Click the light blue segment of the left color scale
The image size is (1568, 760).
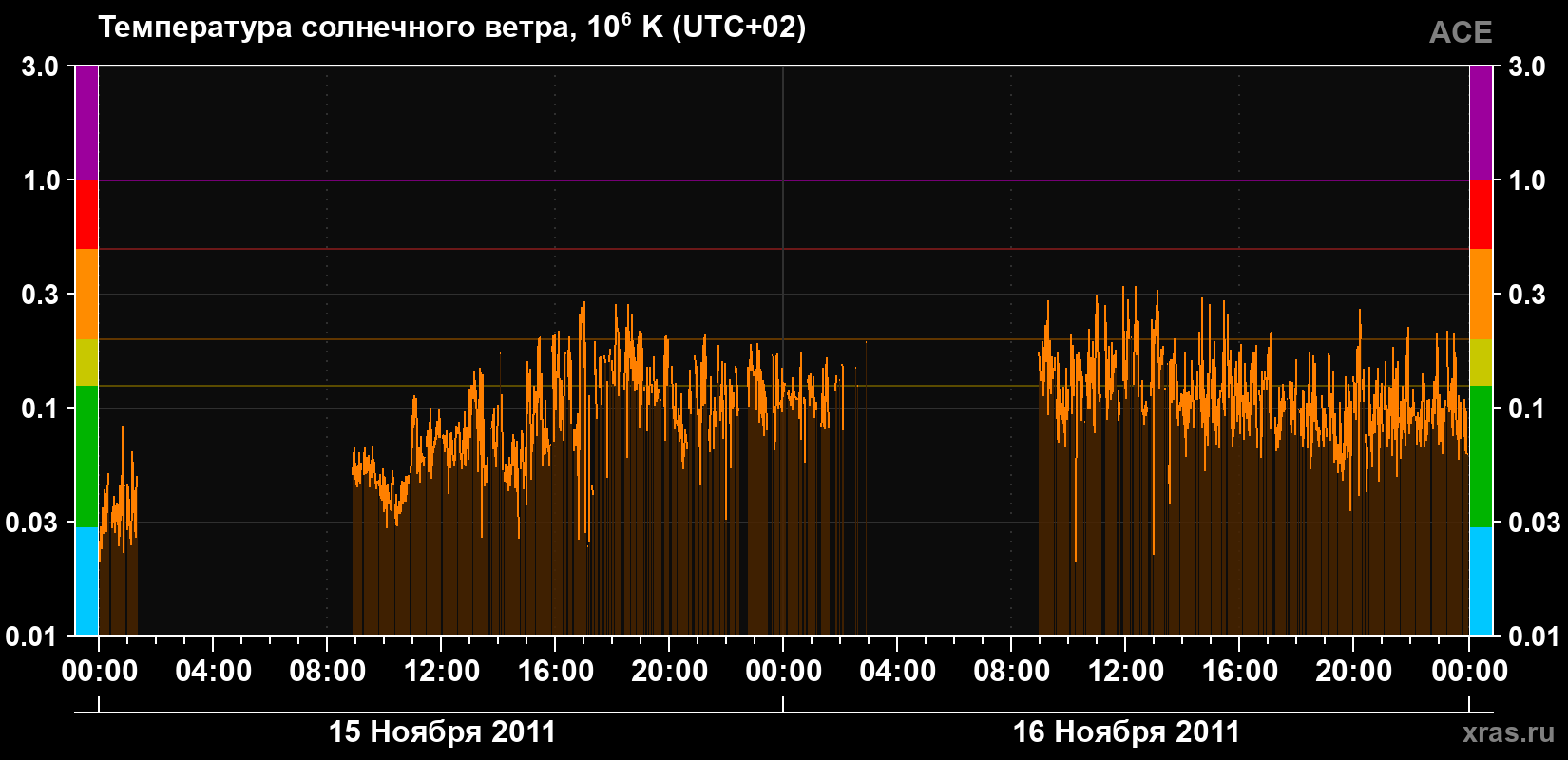pos(86,581)
